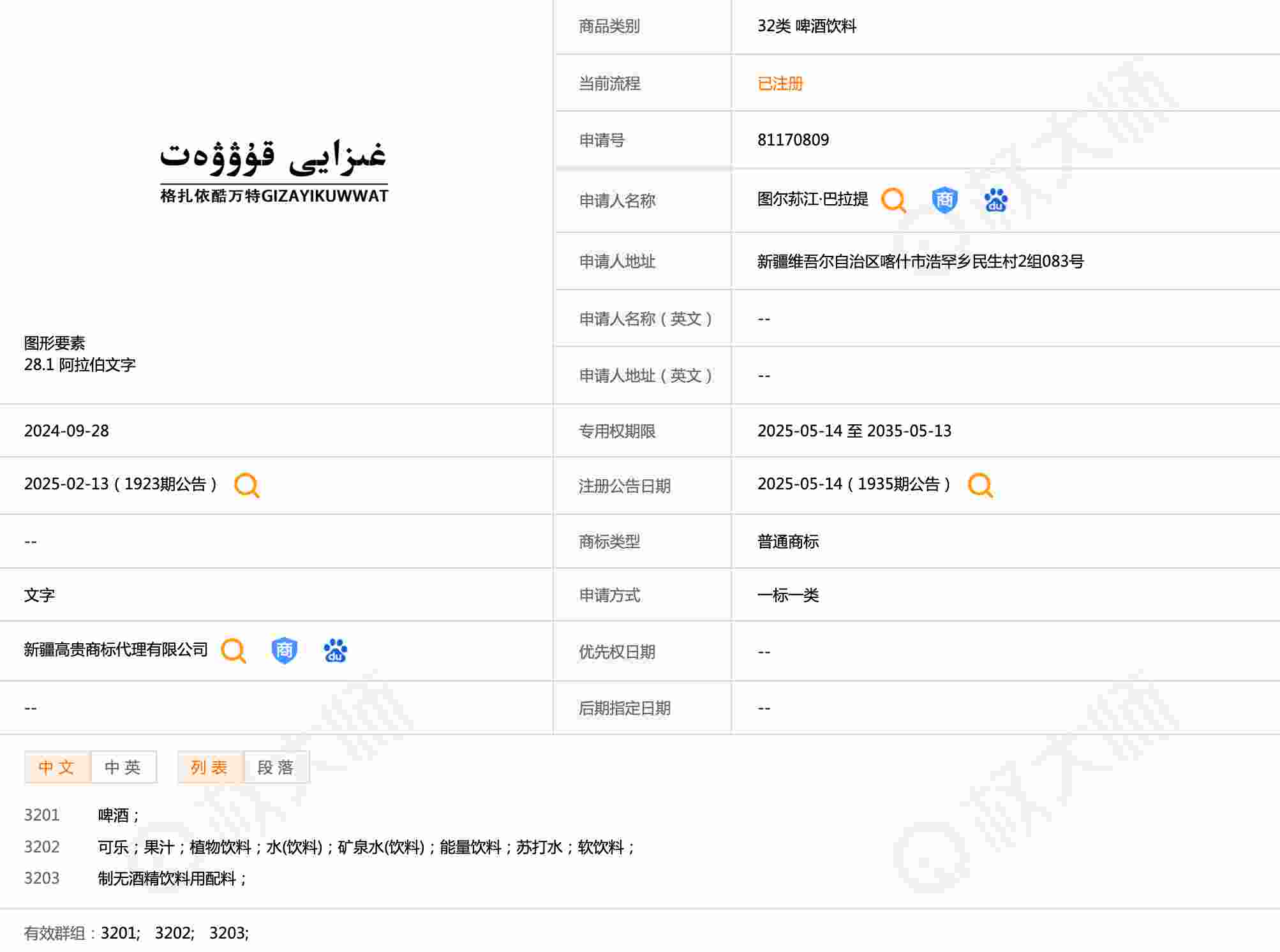Select the 列表 list view tab
This screenshot has height=952, width=1280.
pyautogui.click(x=210, y=767)
